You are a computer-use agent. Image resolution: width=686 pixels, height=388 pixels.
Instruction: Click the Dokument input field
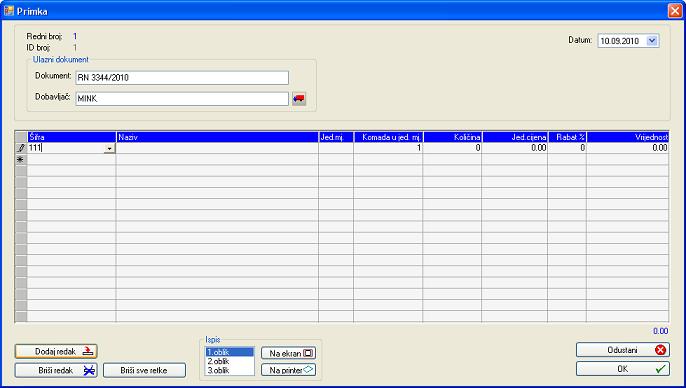click(182, 77)
